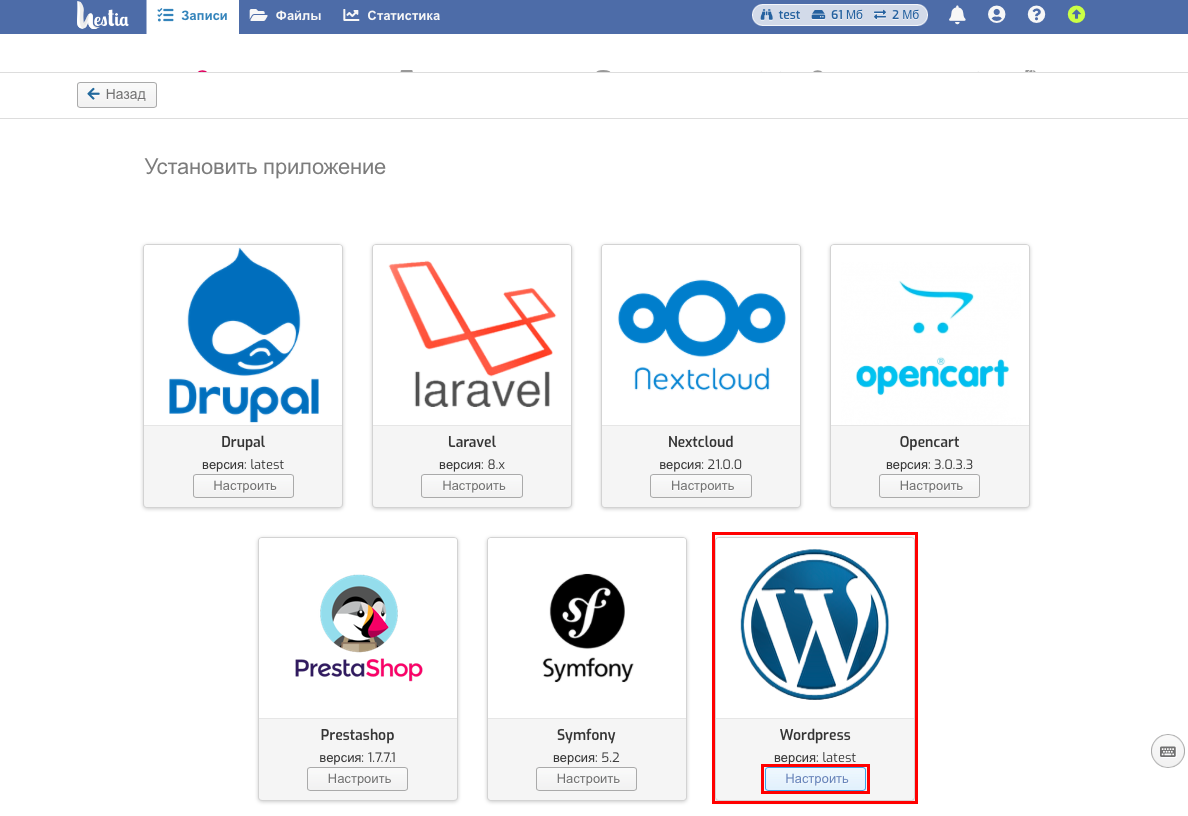Click the Nextcloud logo image
The width and height of the screenshot is (1188, 816).
[702, 336]
